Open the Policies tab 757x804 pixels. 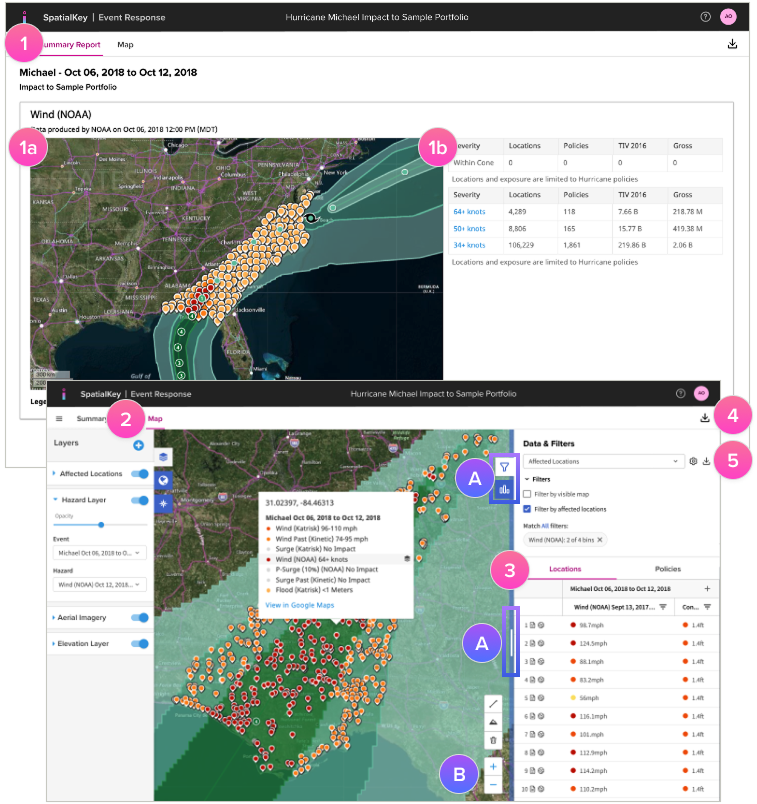(668, 569)
